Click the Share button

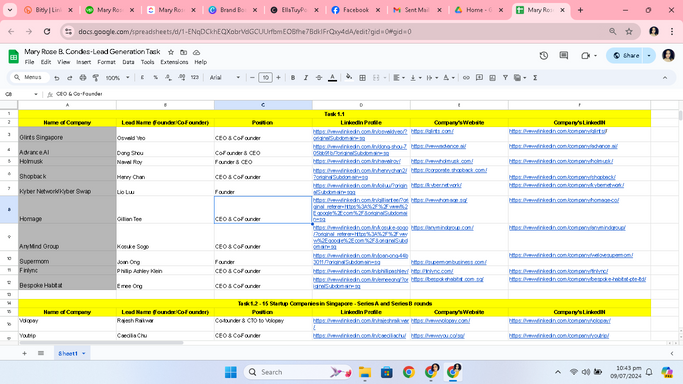coord(626,56)
